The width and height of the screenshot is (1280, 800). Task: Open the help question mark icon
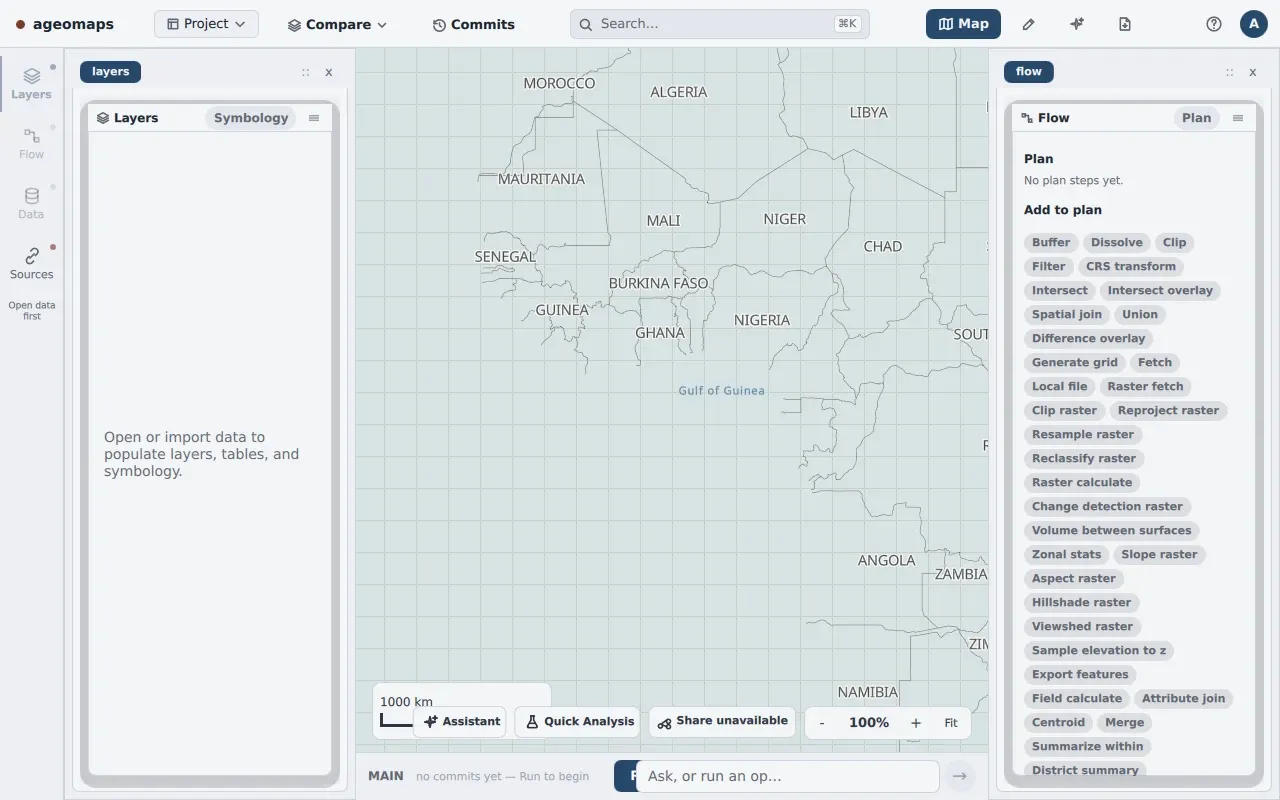1214,24
